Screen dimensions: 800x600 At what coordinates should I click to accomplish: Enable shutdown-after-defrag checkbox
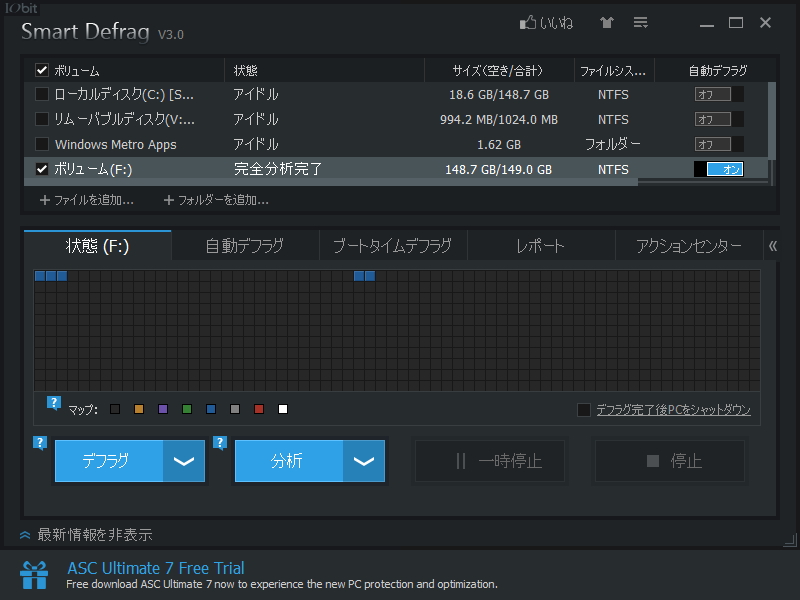point(584,410)
